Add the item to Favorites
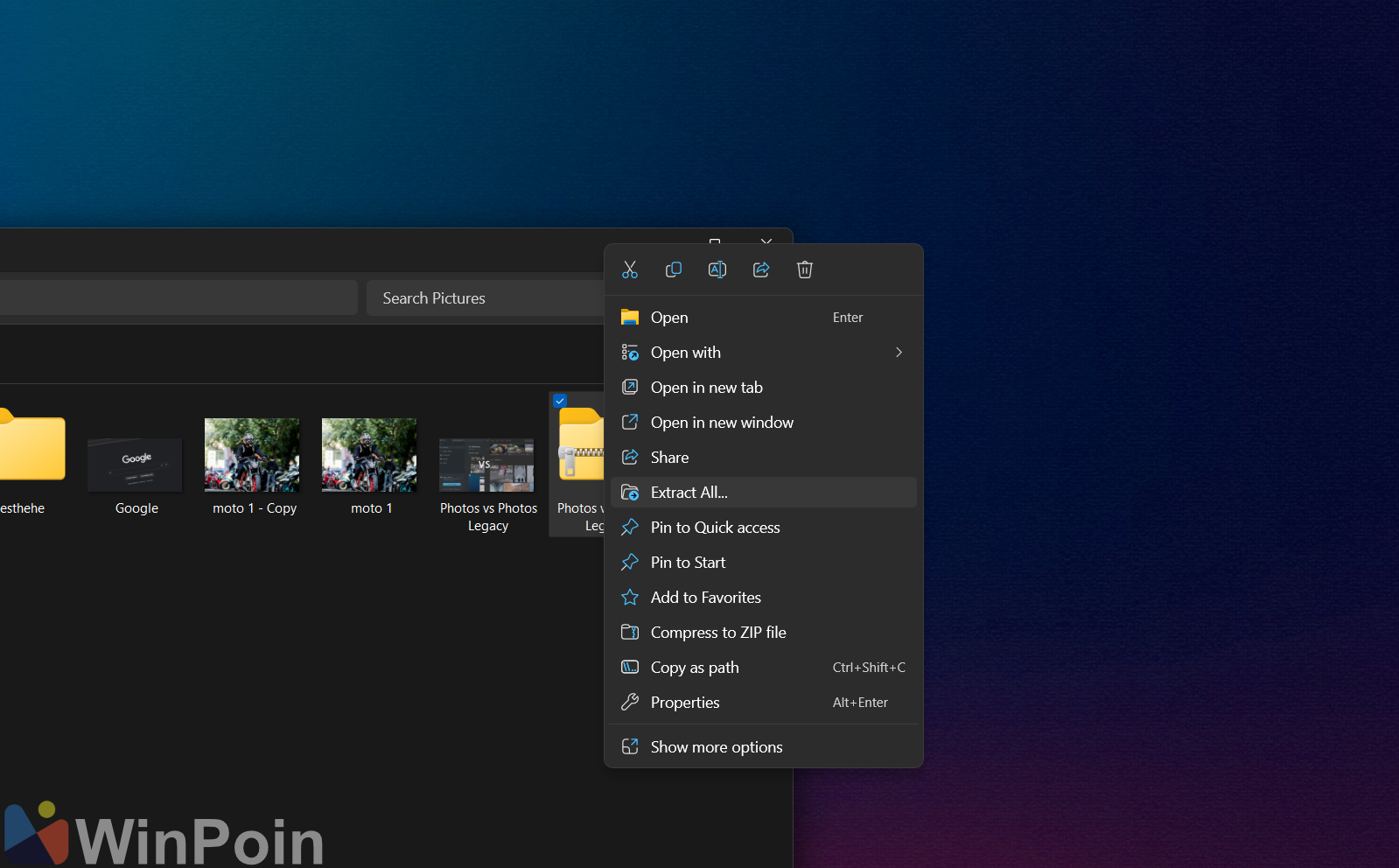Viewport: 1399px width, 868px height. [x=705, y=598]
